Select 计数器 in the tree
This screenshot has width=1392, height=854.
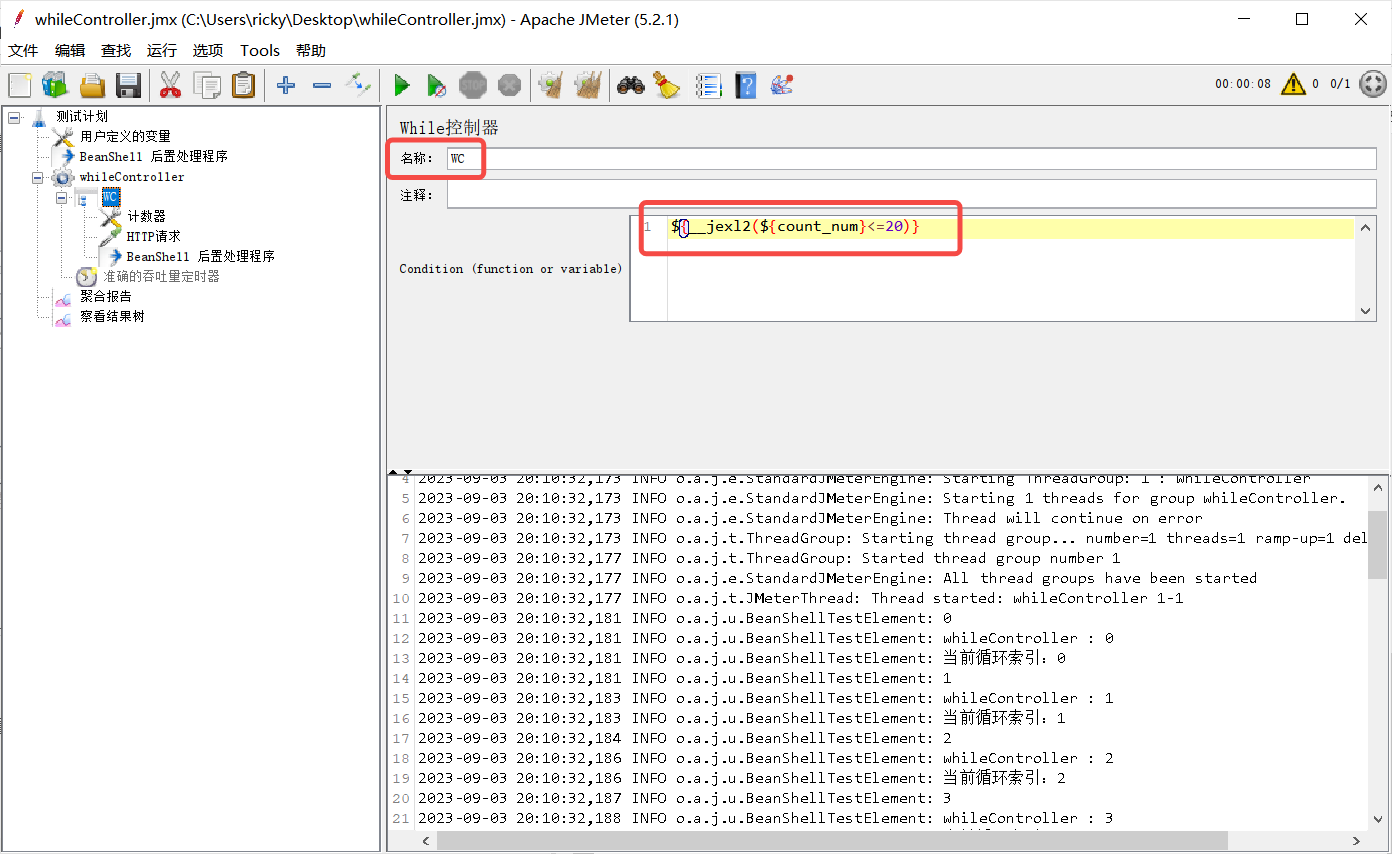click(146, 216)
